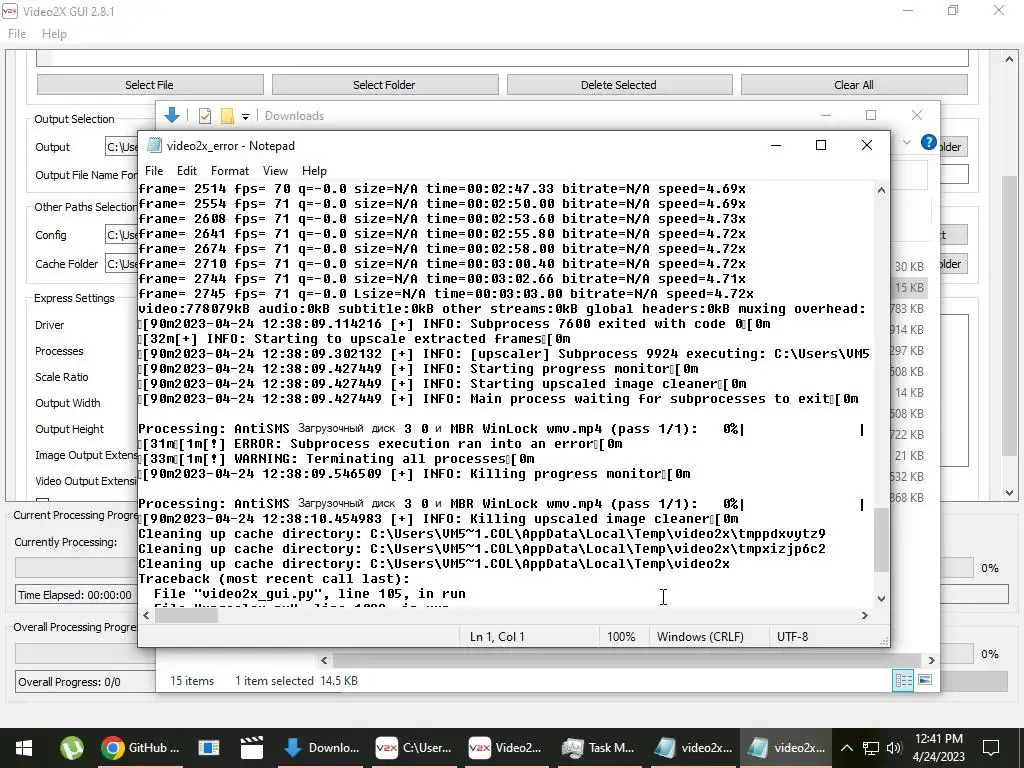This screenshot has height=768, width=1024.
Task: Switch to Video2... taskbar item
Action: [505, 748]
